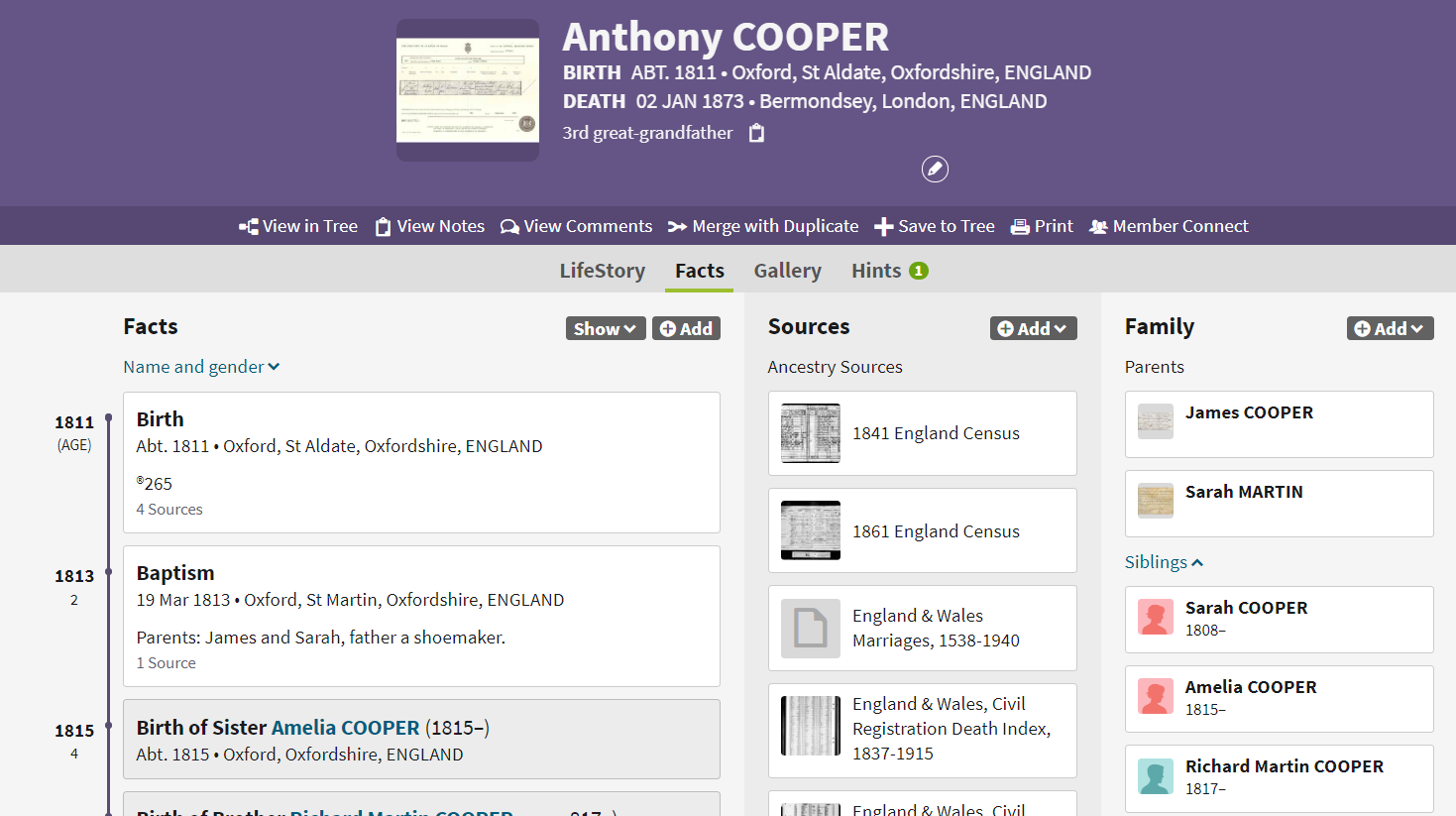
Task: Open the Hints tab
Action: (x=889, y=271)
